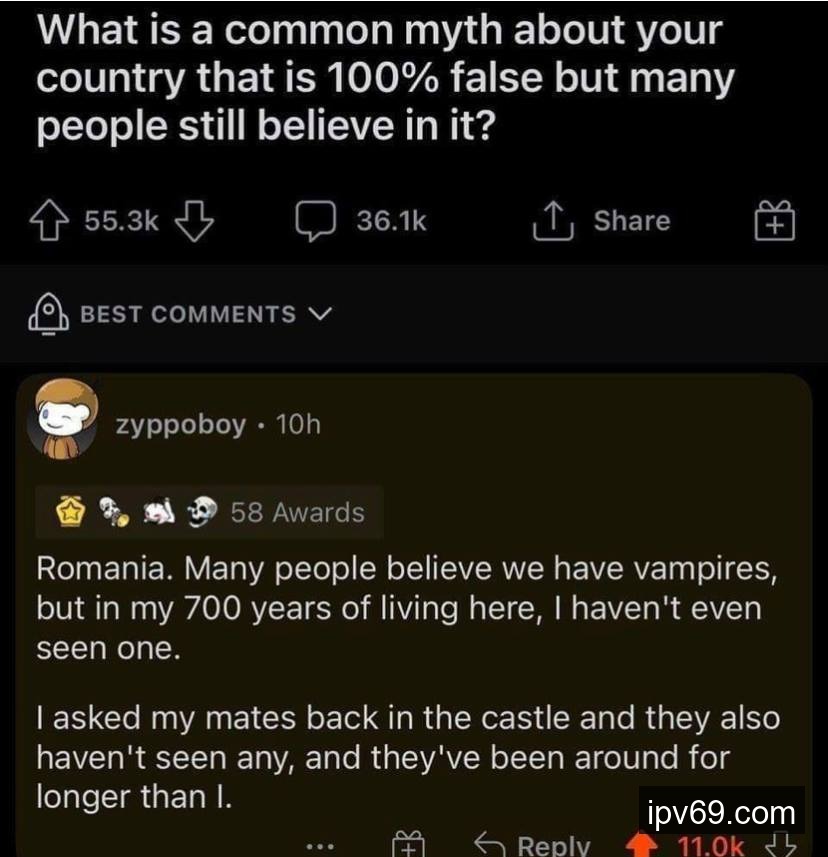This screenshot has width=828, height=857.
Task: Downvote the post next to 55.3k
Action: (195, 221)
